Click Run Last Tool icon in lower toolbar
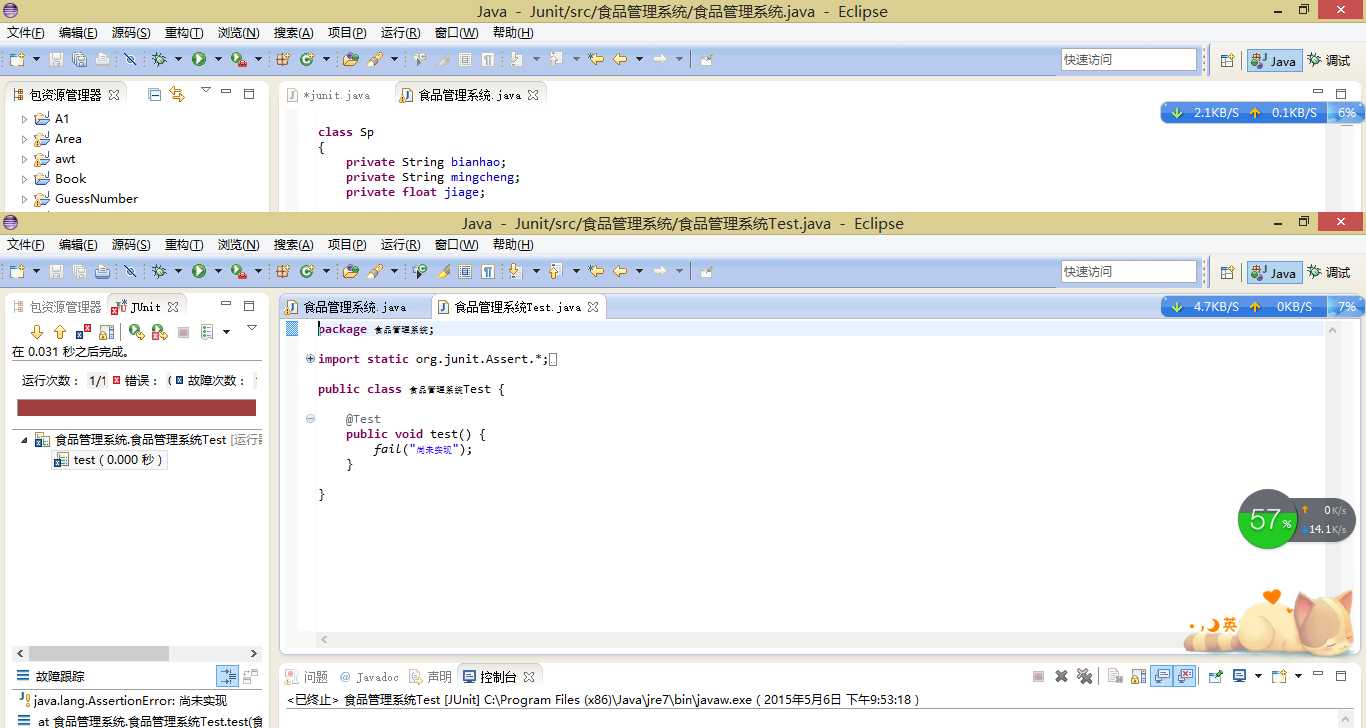The height and width of the screenshot is (728, 1366). [x=239, y=271]
